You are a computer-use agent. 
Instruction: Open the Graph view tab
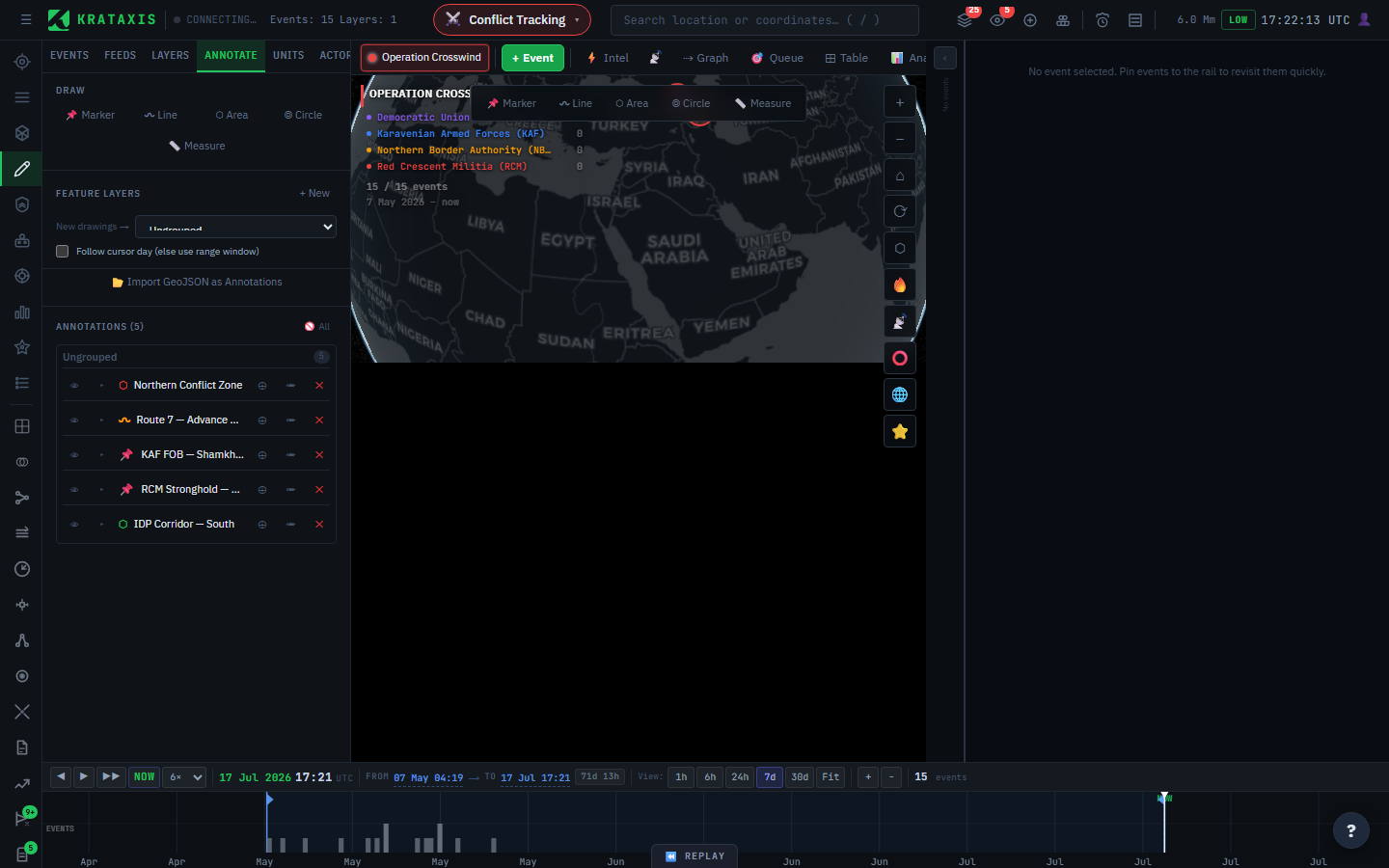click(705, 58)
